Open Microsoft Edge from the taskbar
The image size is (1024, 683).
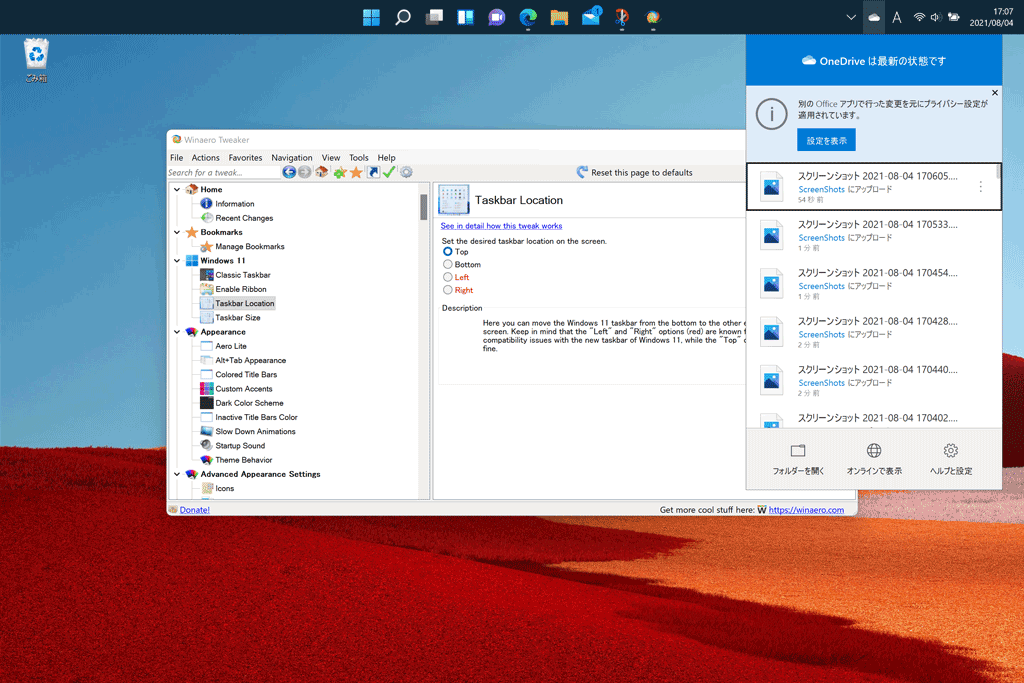pyautogui.click(x=527, y=17)
